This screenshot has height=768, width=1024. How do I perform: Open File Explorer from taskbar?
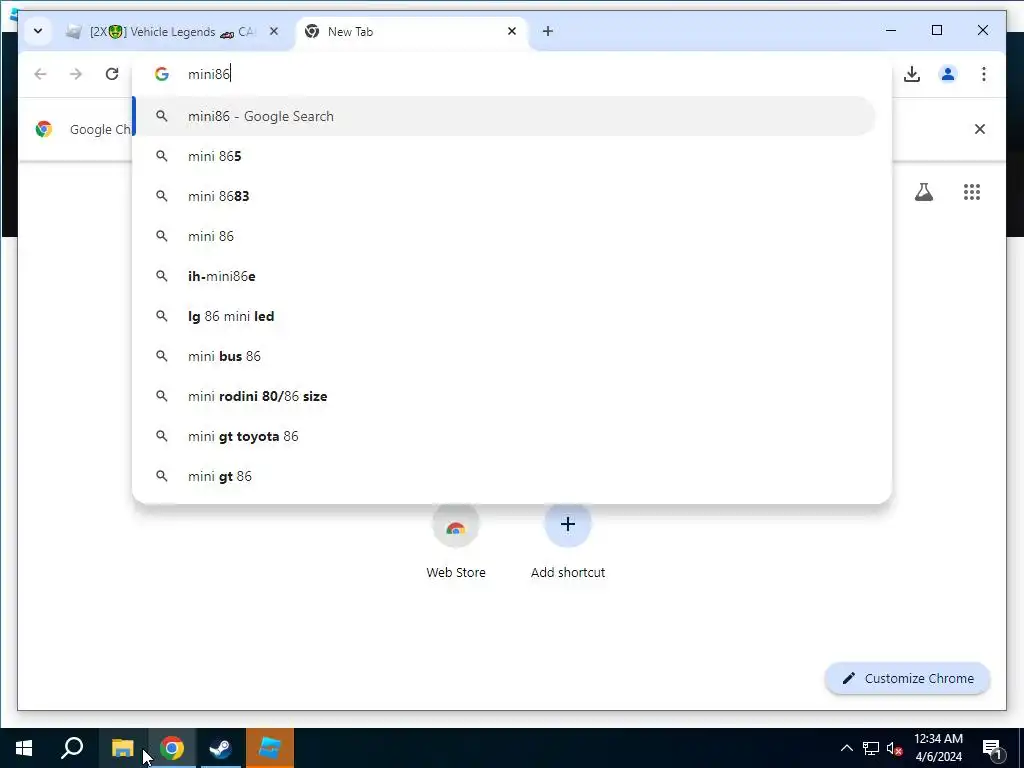[x=122, y=748]
